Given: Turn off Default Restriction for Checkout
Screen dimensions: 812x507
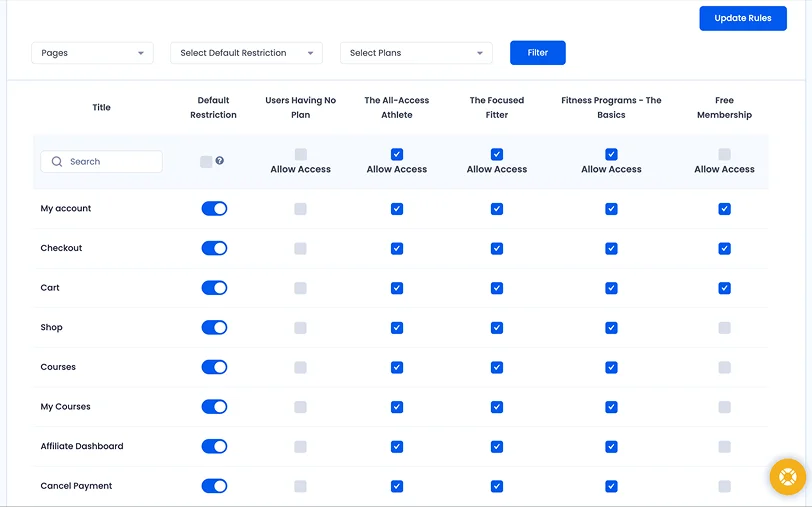Looking at the screenshot, I should pyautogui.click(x=214, y=248).
